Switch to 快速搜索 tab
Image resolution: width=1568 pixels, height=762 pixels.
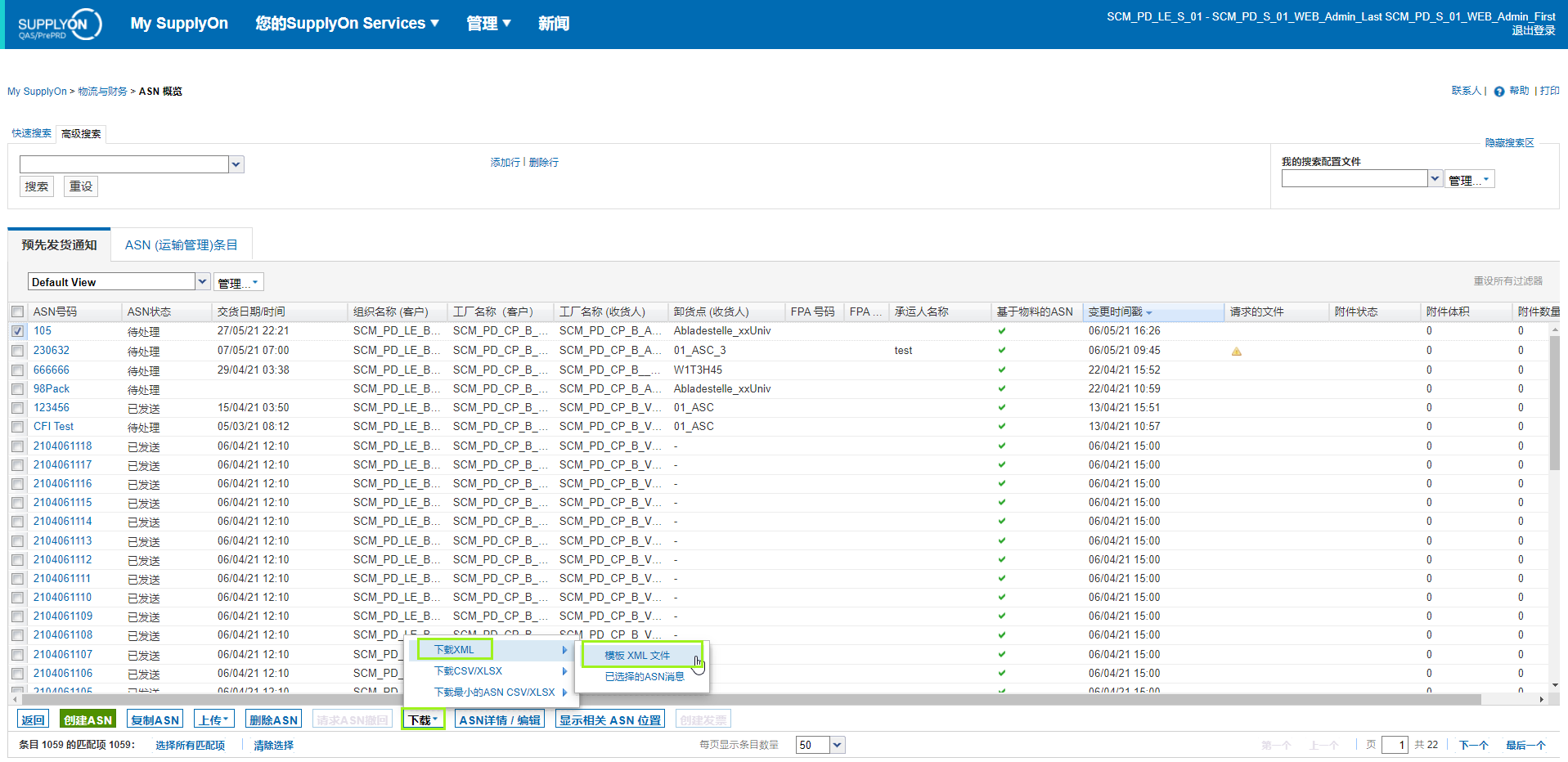click(32, 133)
